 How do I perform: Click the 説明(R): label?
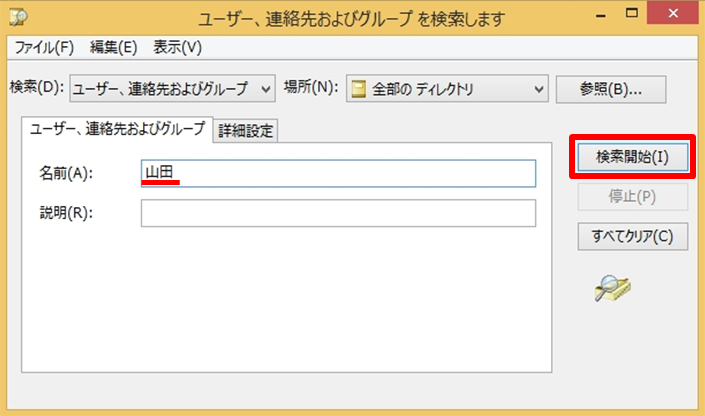click(x=66, y=213)
